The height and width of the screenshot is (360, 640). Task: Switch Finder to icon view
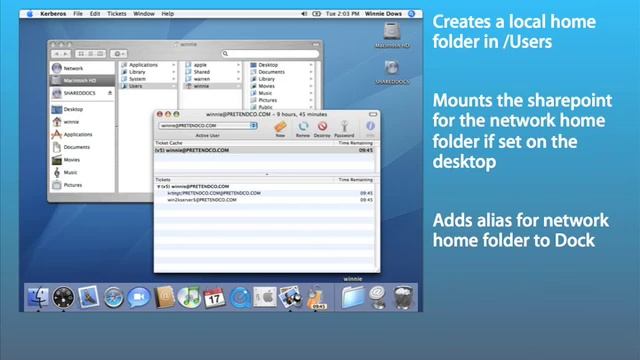tap(81, 53)
